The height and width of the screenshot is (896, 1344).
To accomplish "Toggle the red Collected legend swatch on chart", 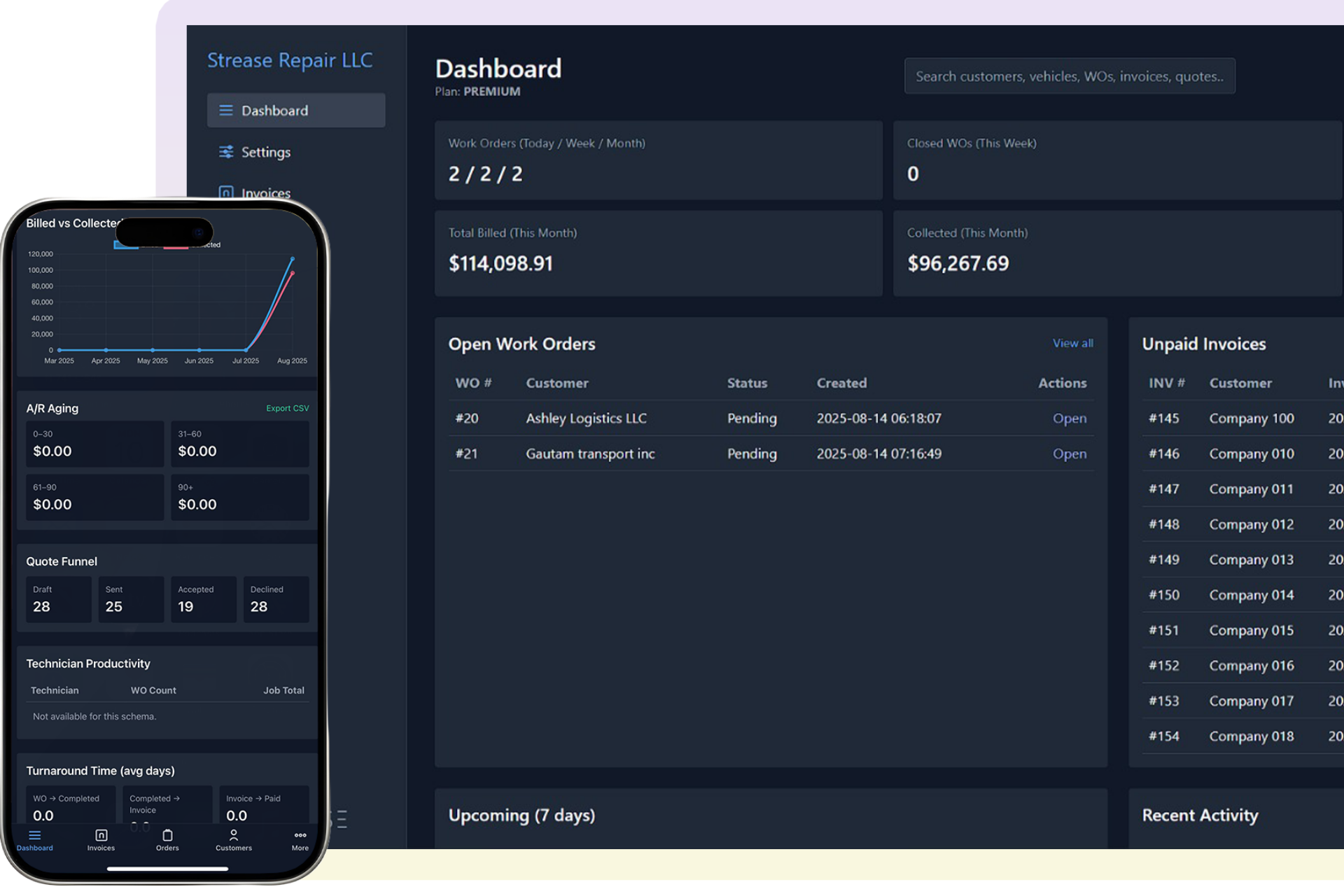I will 176,246.
